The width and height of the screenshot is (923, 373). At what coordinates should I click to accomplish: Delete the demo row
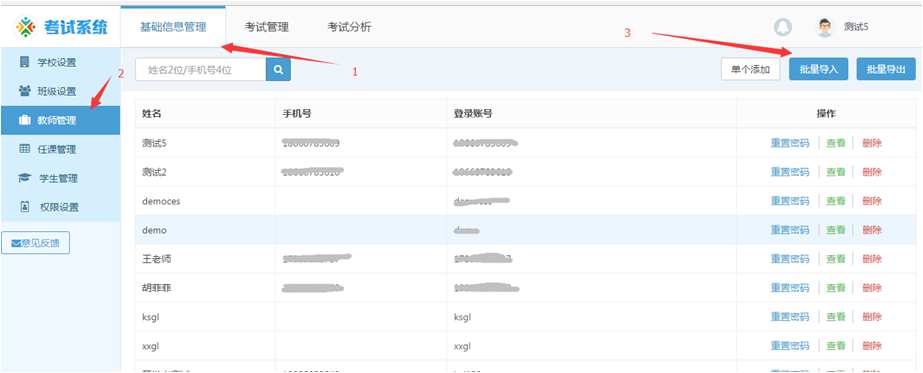pos(872,229)
